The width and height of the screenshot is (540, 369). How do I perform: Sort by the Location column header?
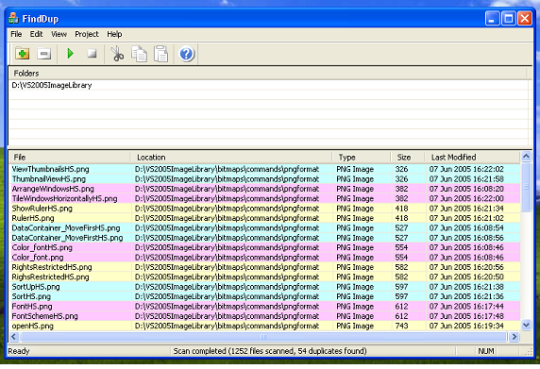click(x=231, y=157)
